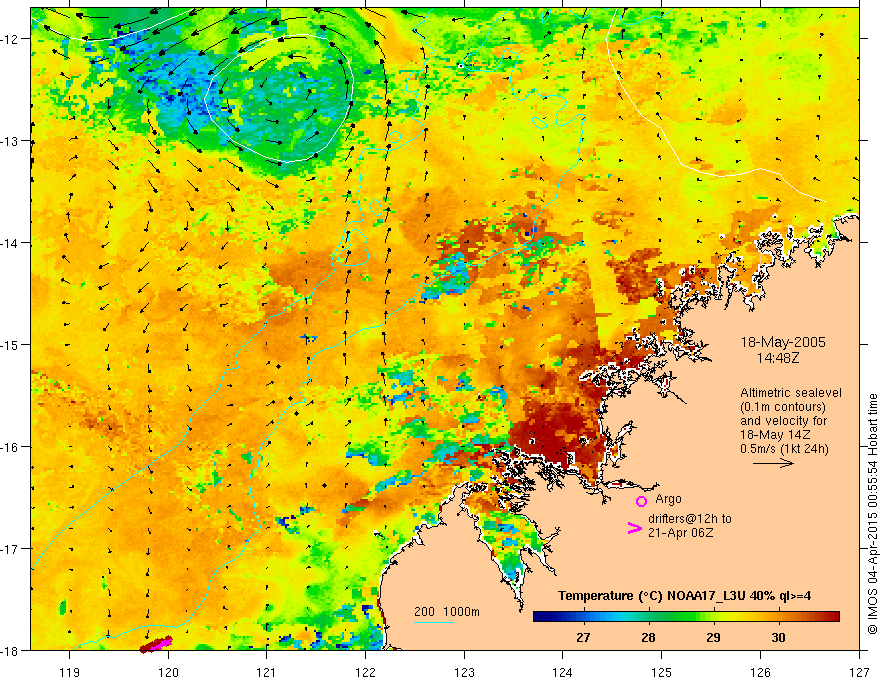This screenshot has width=880, height=680.
Task: Click the "and velocity for" text
Action: coord(783,421)
